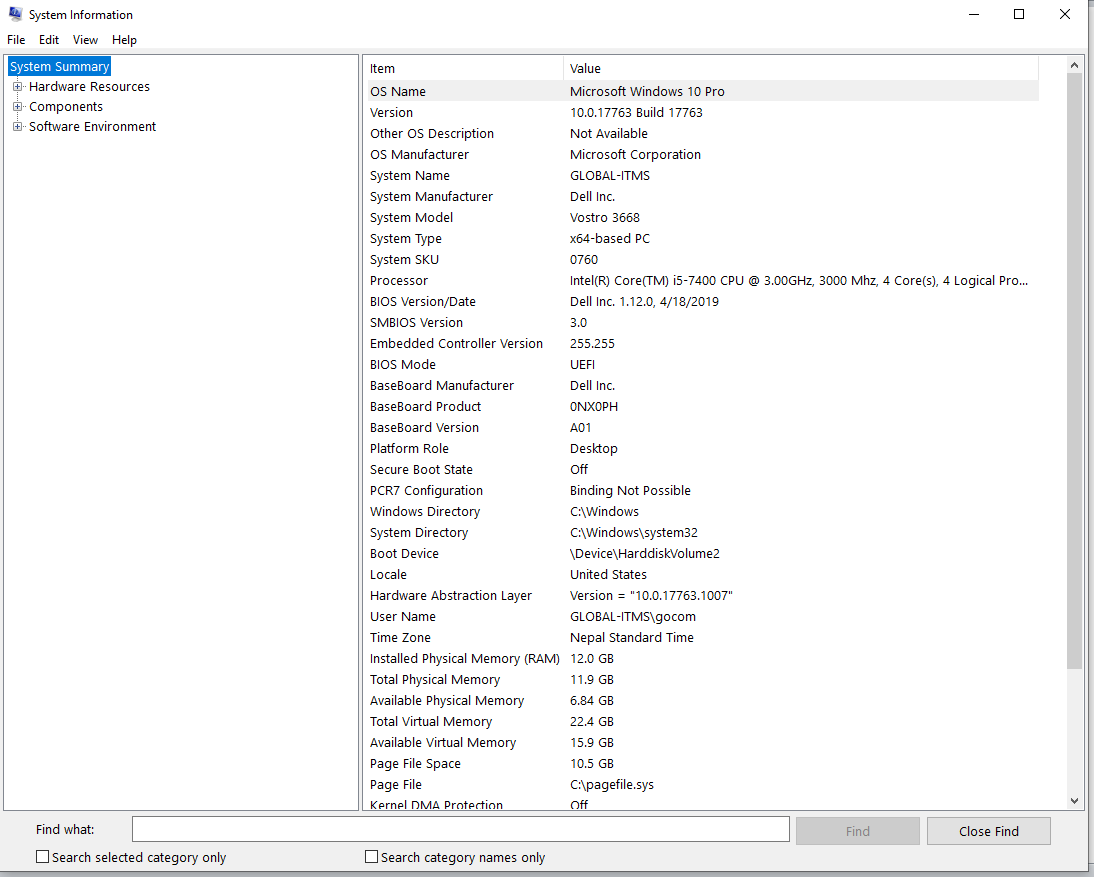Open the View menu
The image size is (1094, 877).
[85, 40]
